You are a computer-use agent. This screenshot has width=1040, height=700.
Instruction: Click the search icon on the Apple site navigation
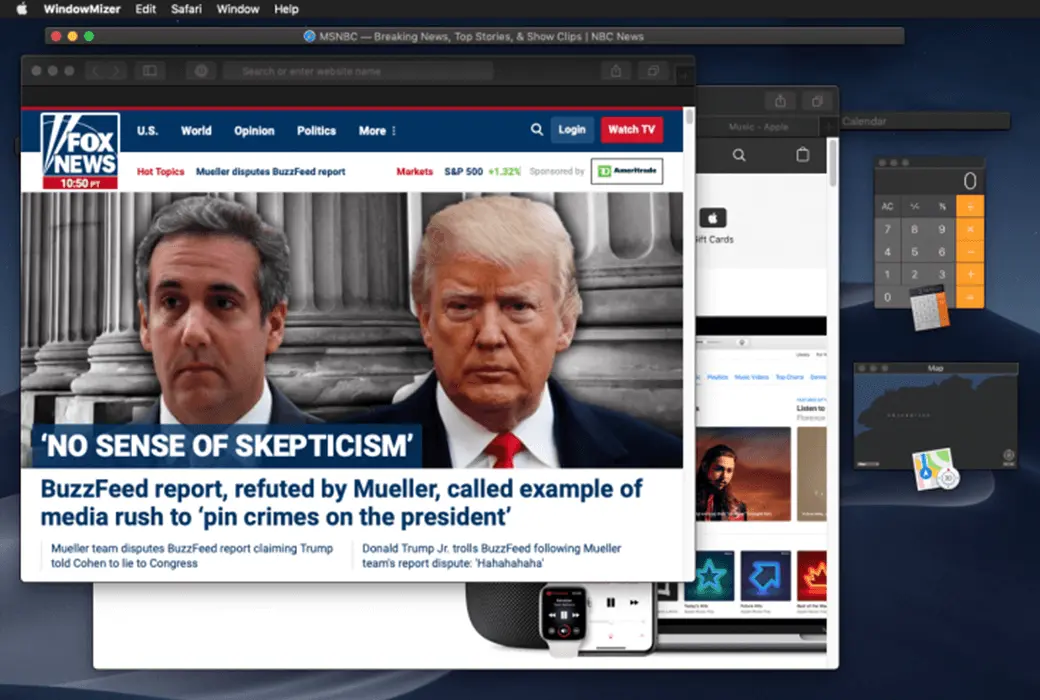pos(739,155)
